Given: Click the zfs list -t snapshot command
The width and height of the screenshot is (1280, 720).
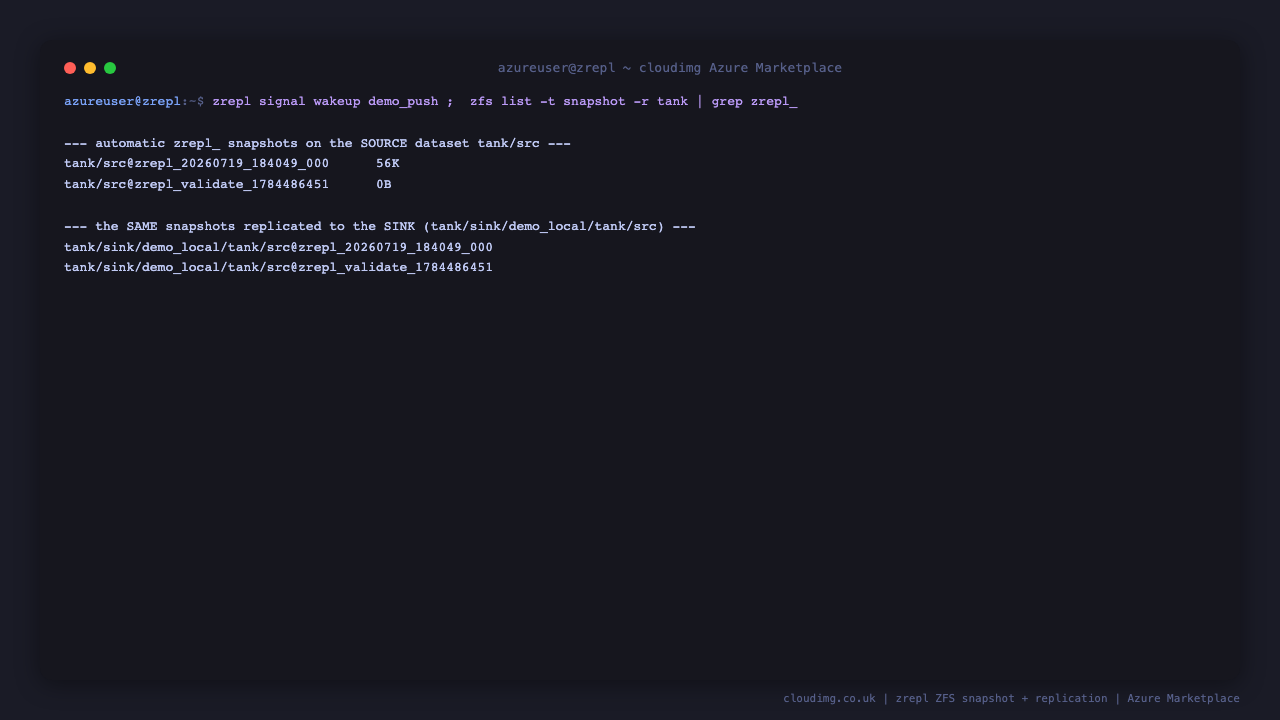Looking at the screenshot, I should tap(579, 102).
